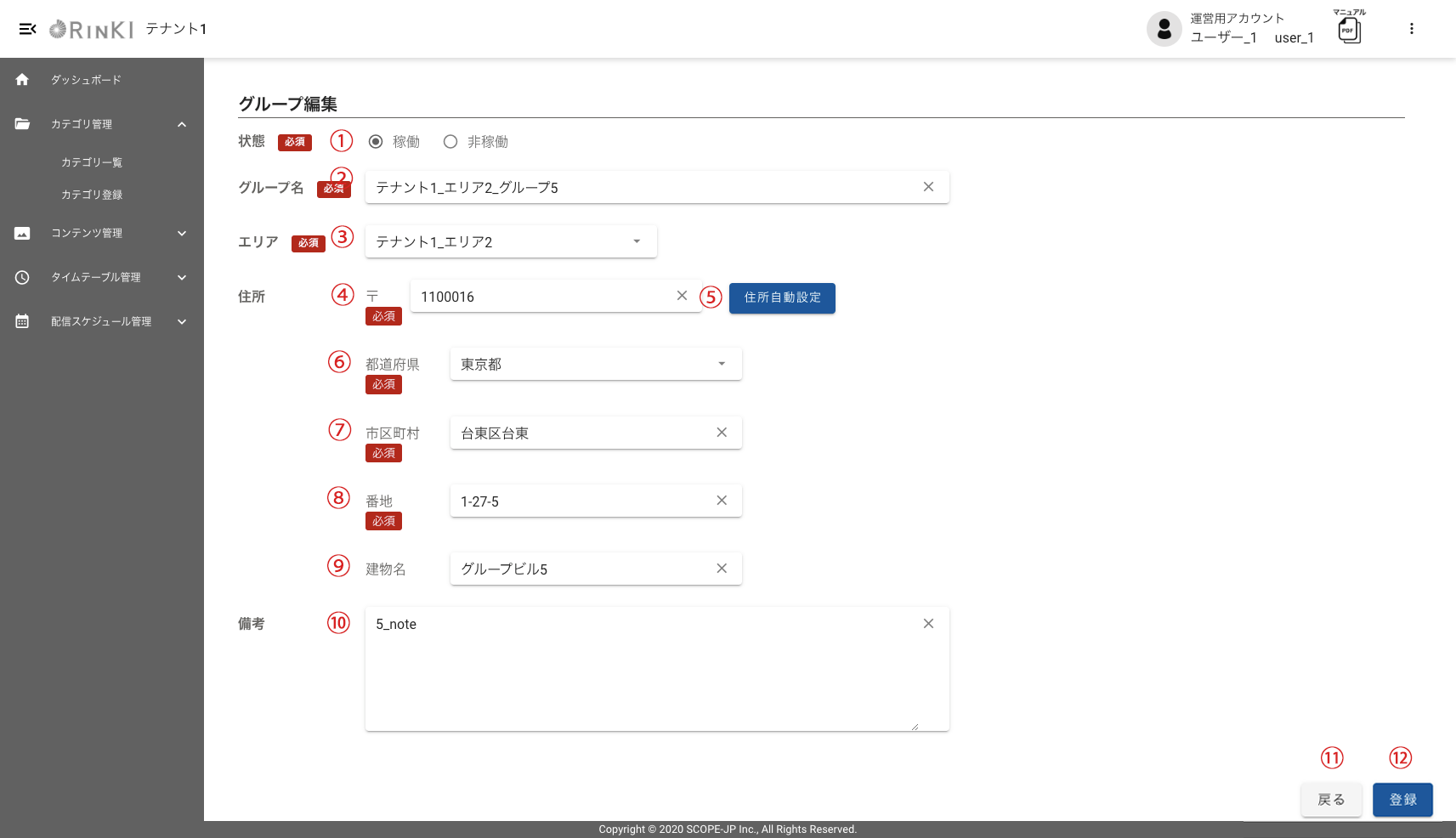The height and width of the screenshot is (838, 1456).
Task: Clear the note textarea with X icon
Action: (928, 624)
